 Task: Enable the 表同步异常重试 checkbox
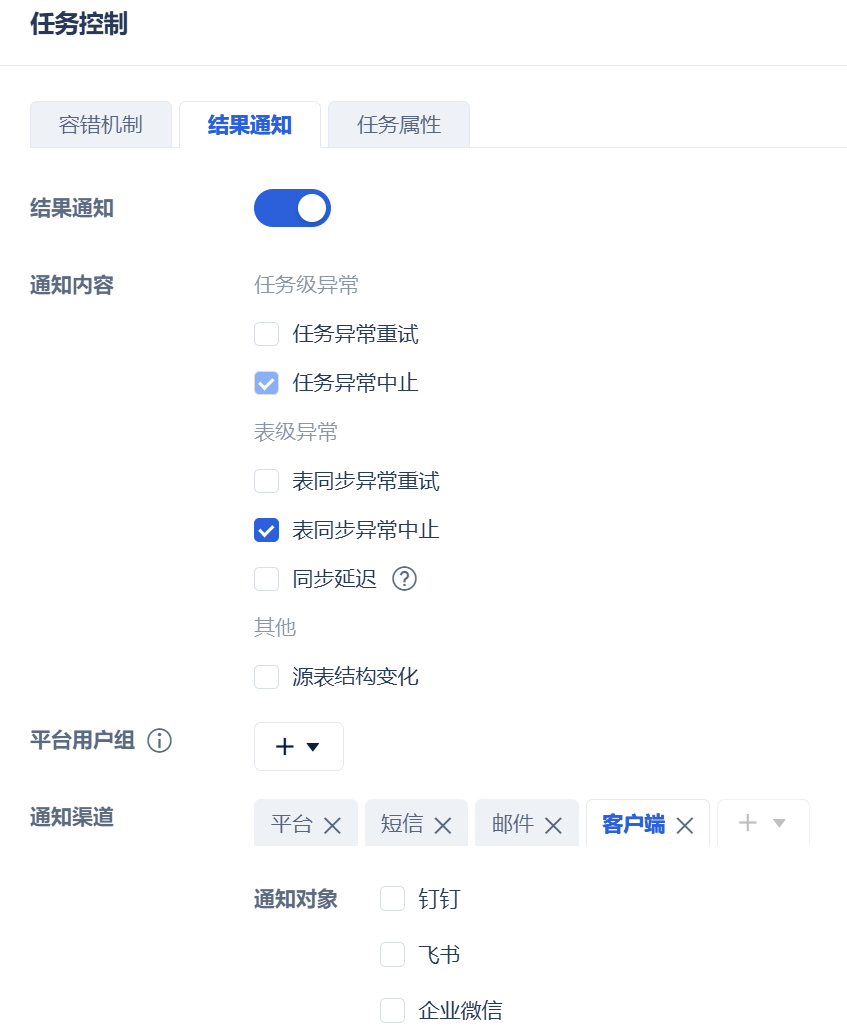click(266, 481)
